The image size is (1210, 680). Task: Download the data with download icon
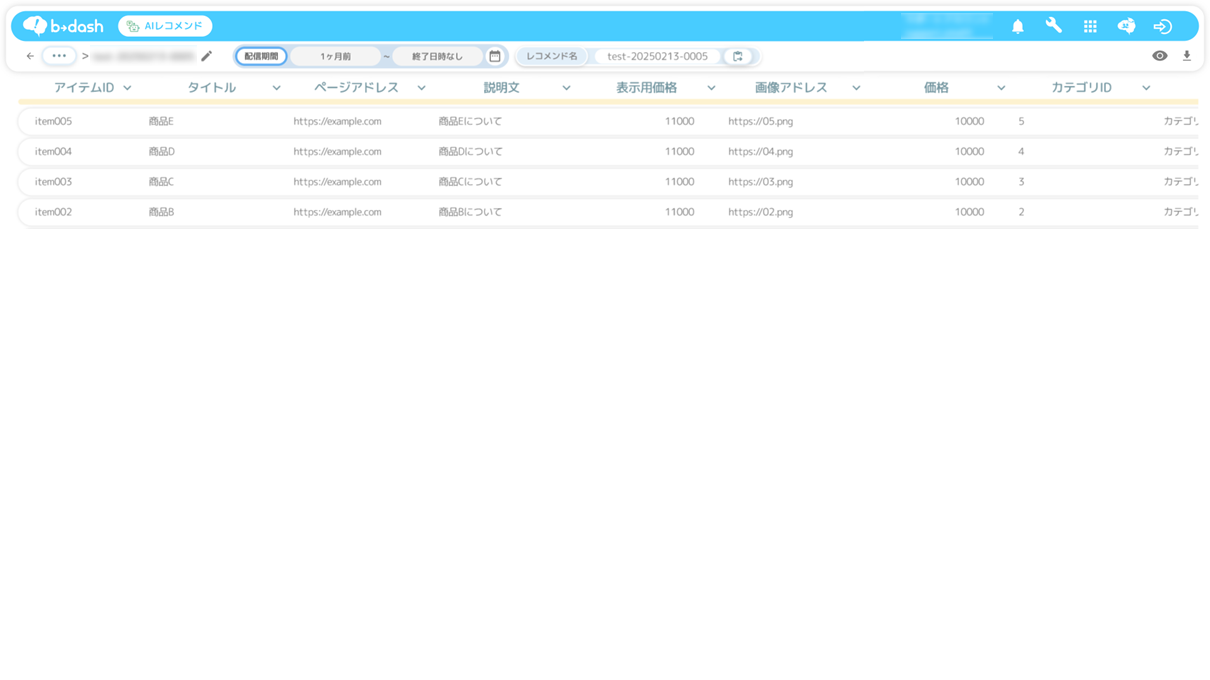[1187, 57]
